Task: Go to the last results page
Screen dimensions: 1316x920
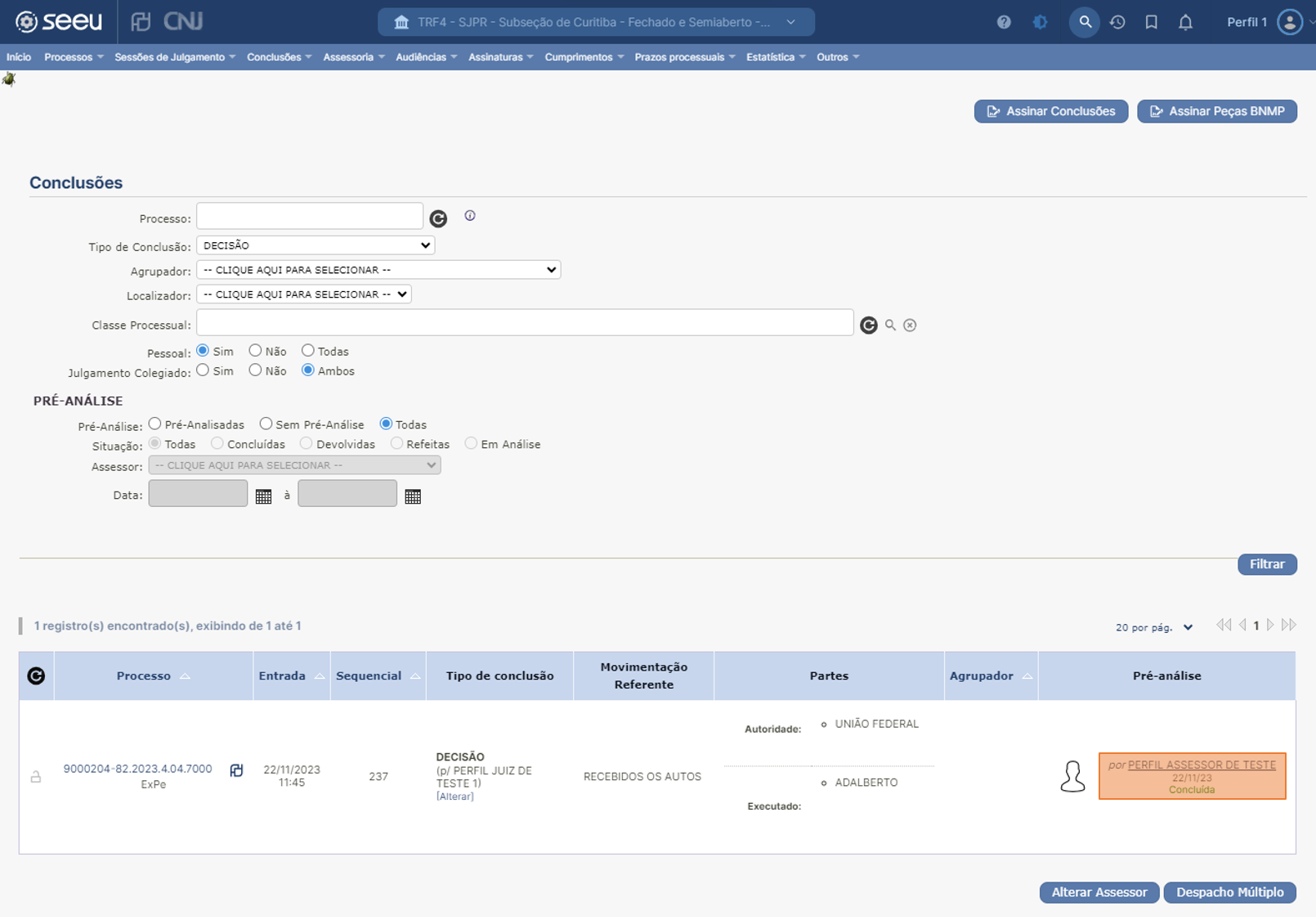Action: coord(1289,625)
